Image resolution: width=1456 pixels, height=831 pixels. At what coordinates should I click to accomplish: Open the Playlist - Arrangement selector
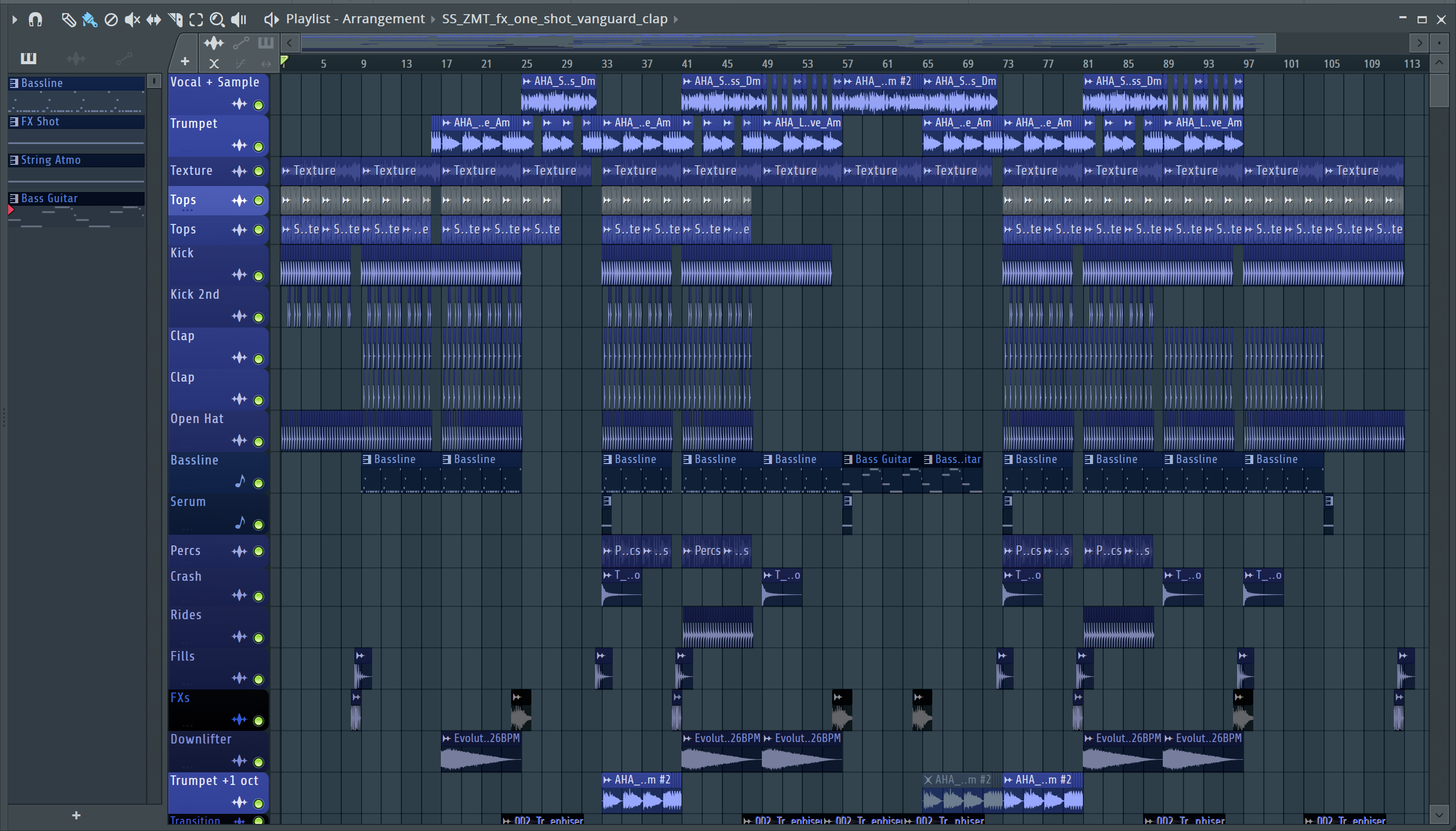(x=355, y=19)
